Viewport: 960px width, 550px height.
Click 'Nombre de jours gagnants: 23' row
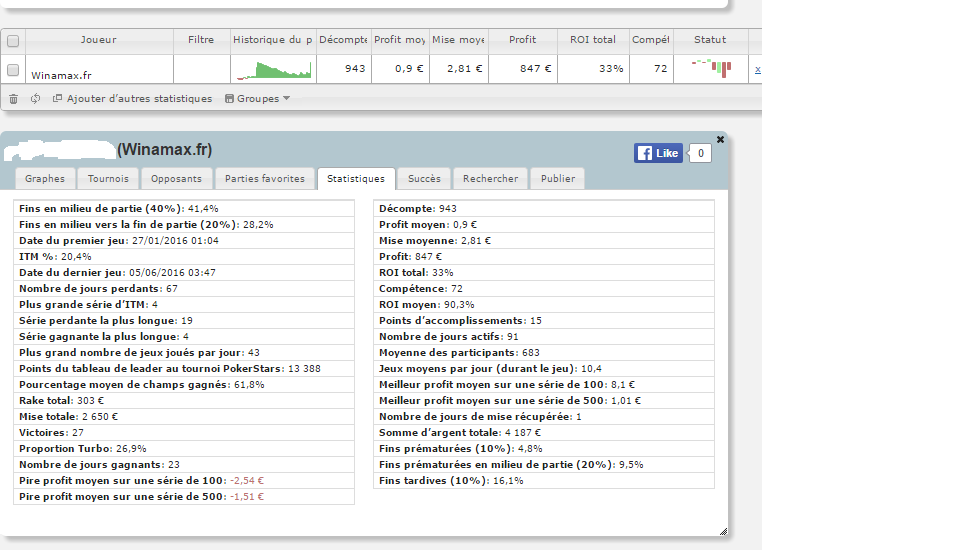tap(184, 464)
